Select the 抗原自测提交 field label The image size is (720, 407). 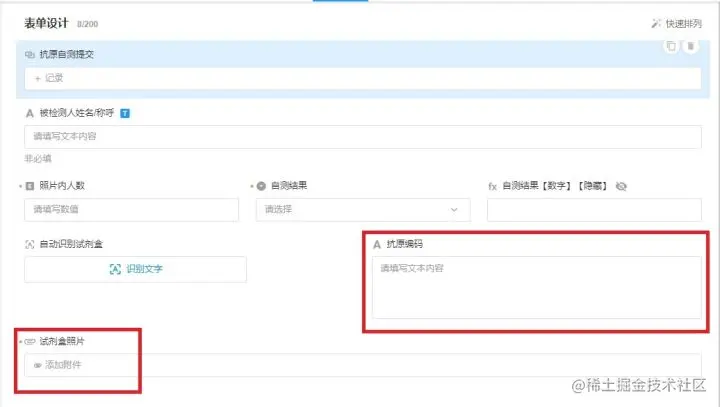[67, 54]
